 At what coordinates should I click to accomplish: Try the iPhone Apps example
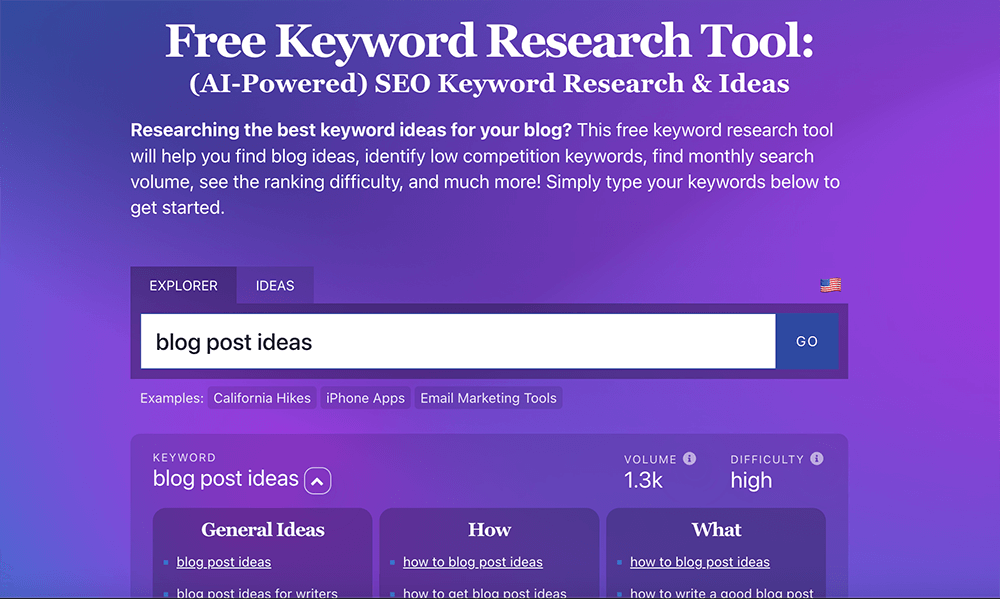pyautogui.click(x=365, y=397)
